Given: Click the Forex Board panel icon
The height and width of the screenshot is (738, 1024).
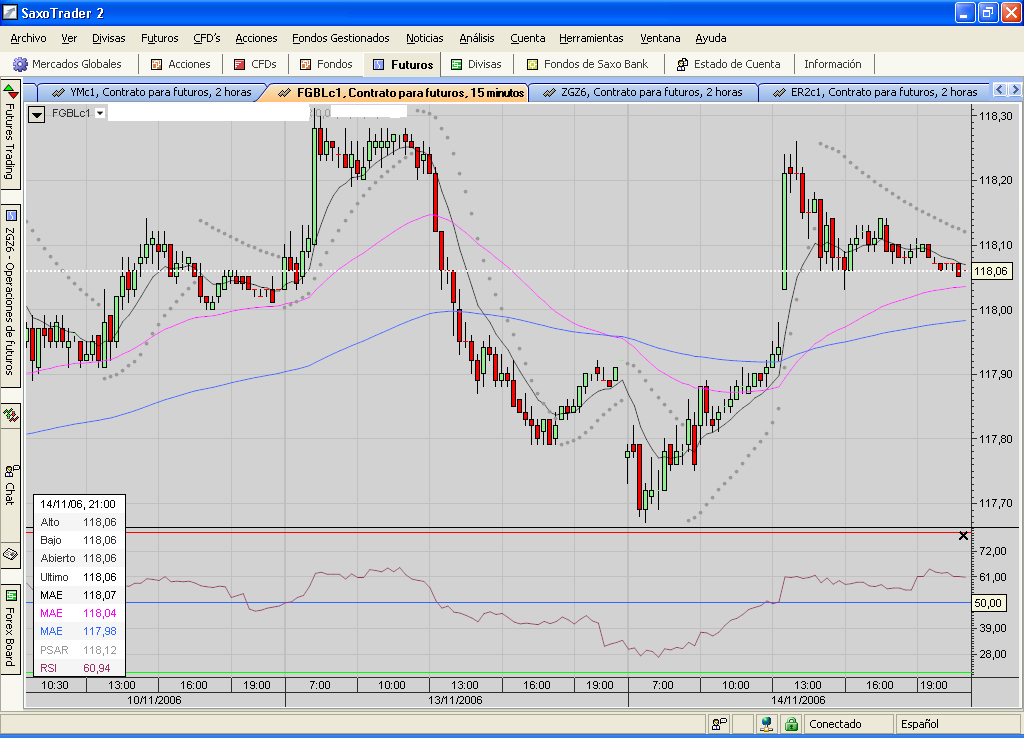Looking at the screenshot, I should [11, 595].
